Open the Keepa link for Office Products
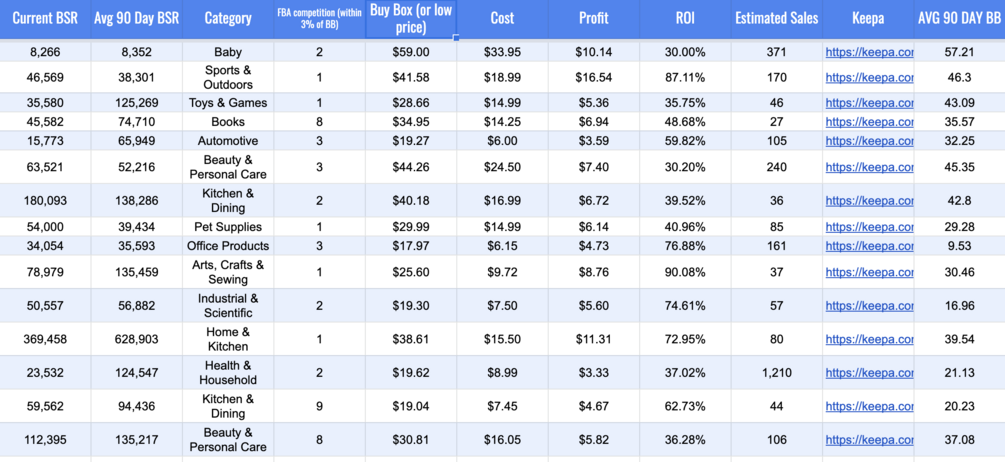The image size is (1005, 462). pyautogui.click(x=868, y=246)
